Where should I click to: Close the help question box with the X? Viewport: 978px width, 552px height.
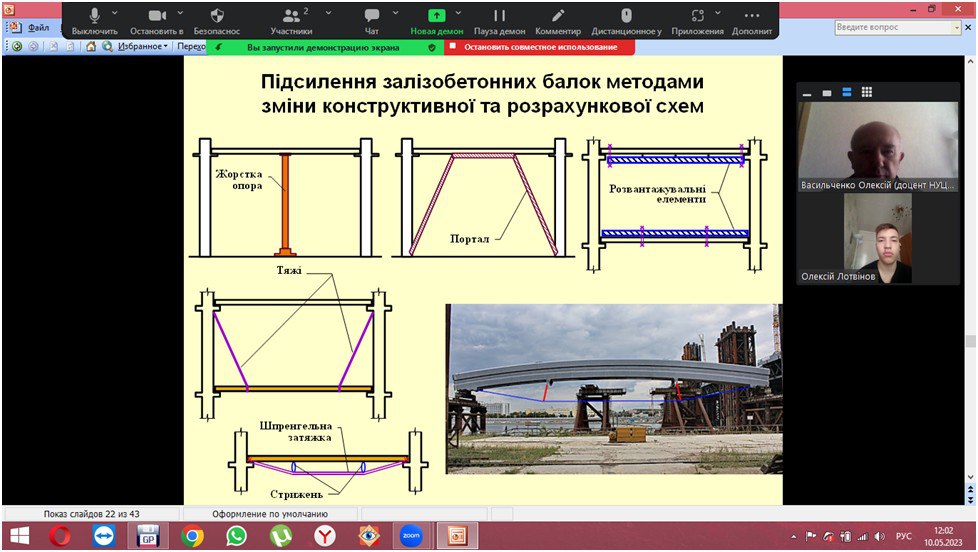[968, 27]
